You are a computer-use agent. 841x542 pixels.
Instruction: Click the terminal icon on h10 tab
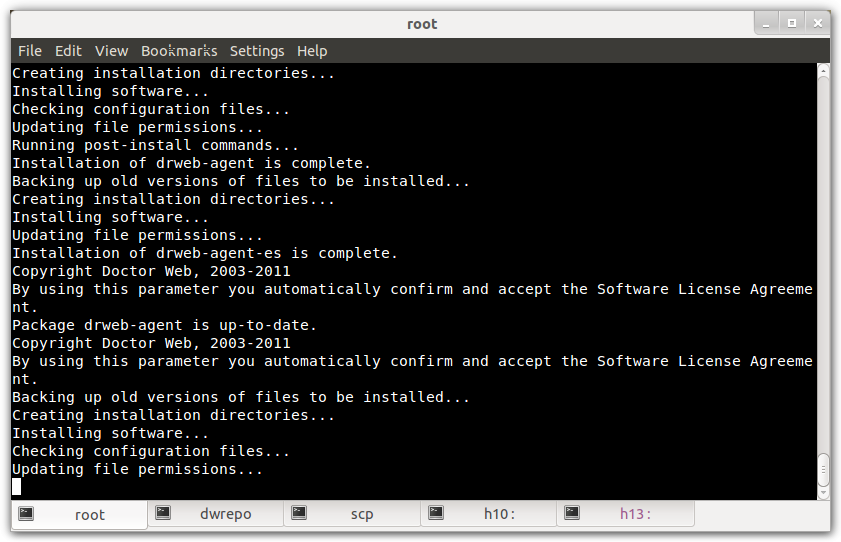(x=436, y=513)
